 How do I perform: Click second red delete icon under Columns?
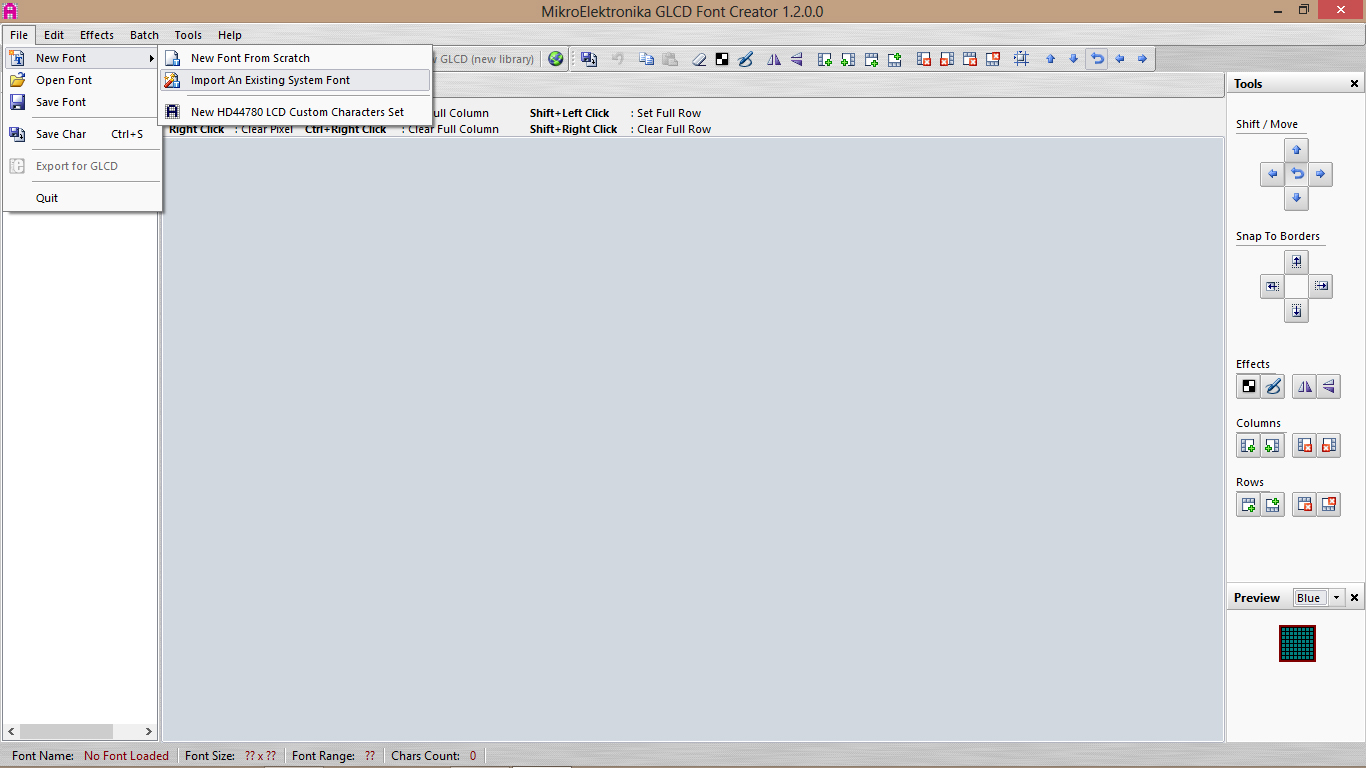click(1329, 446)
